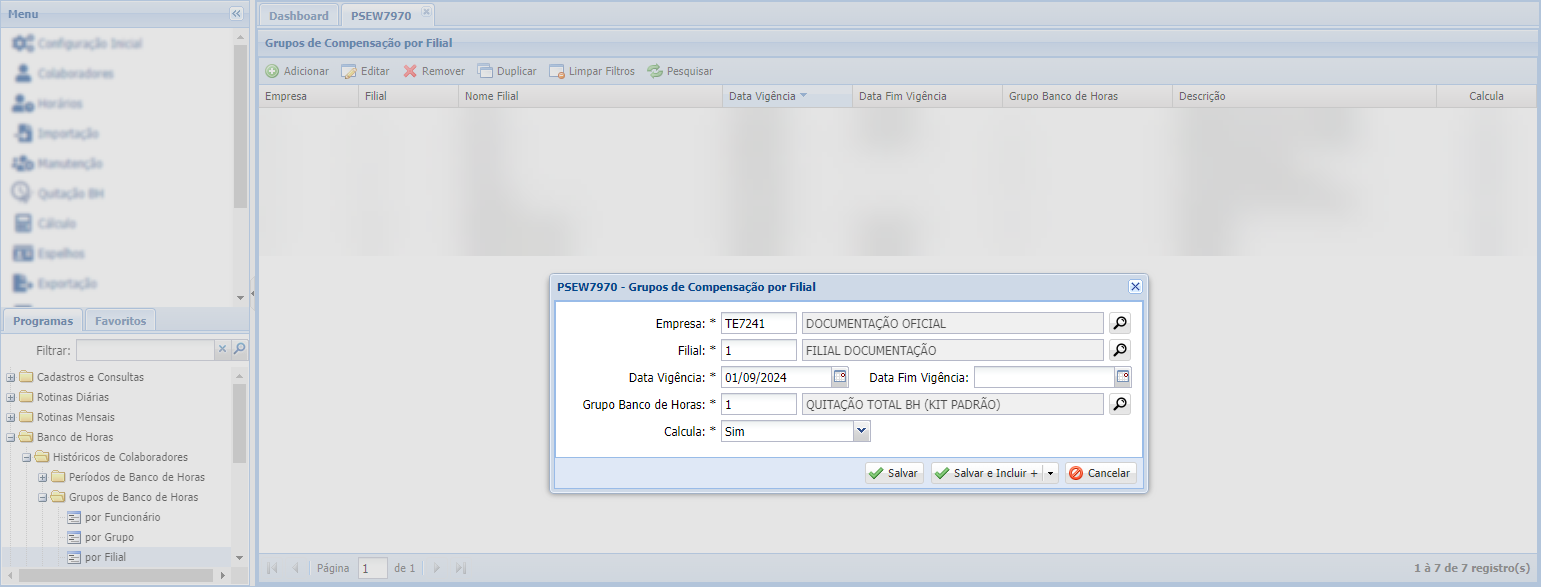
Task: Open the Data Fim Vigência calendar picker
Action: click(x=1123, y=377)
